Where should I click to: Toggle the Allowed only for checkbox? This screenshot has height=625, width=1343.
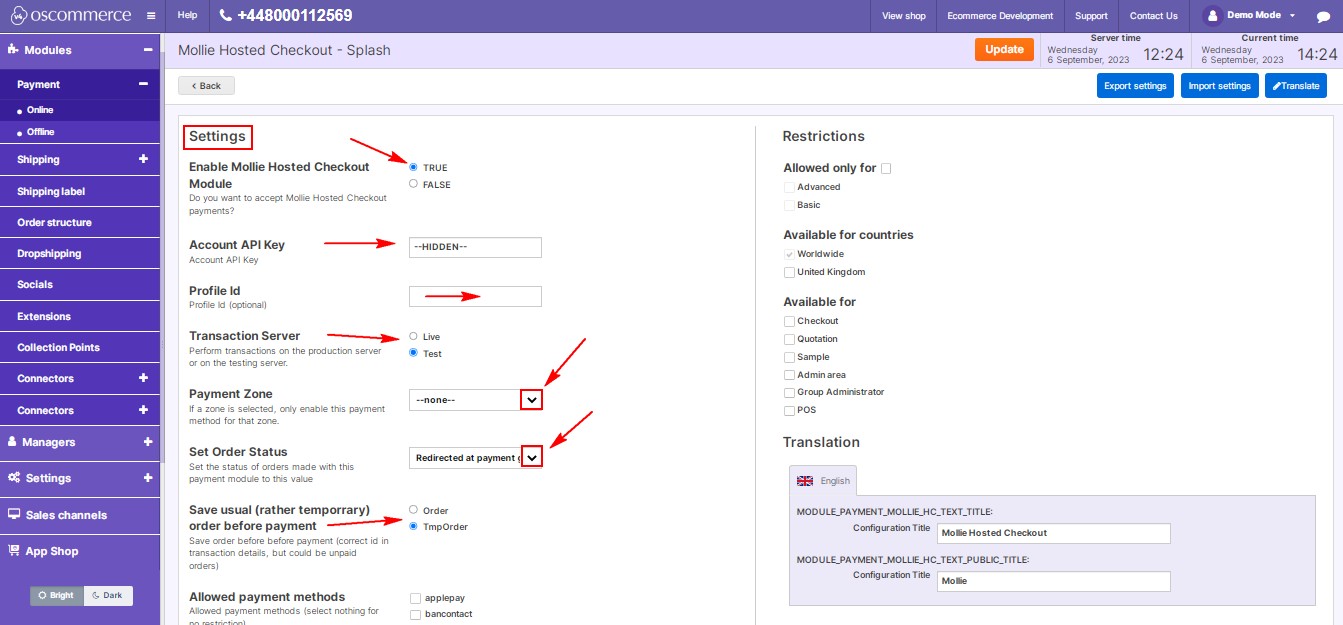pos(886,168)
